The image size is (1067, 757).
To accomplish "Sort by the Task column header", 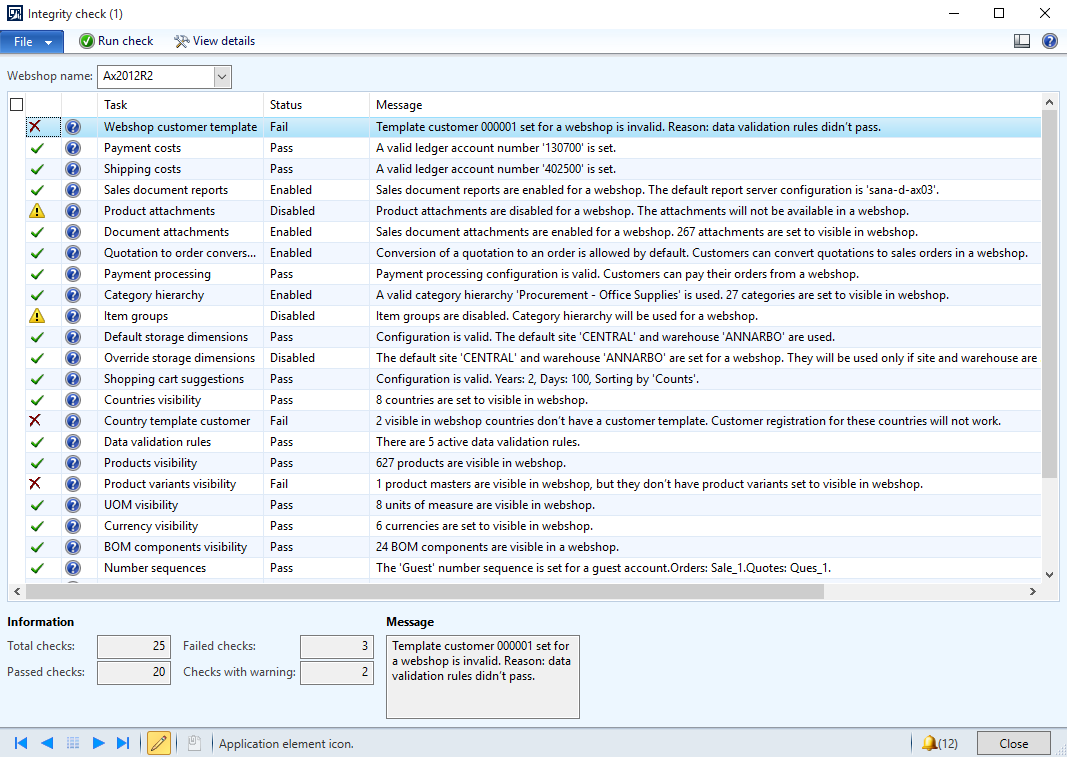I will 180,104.
